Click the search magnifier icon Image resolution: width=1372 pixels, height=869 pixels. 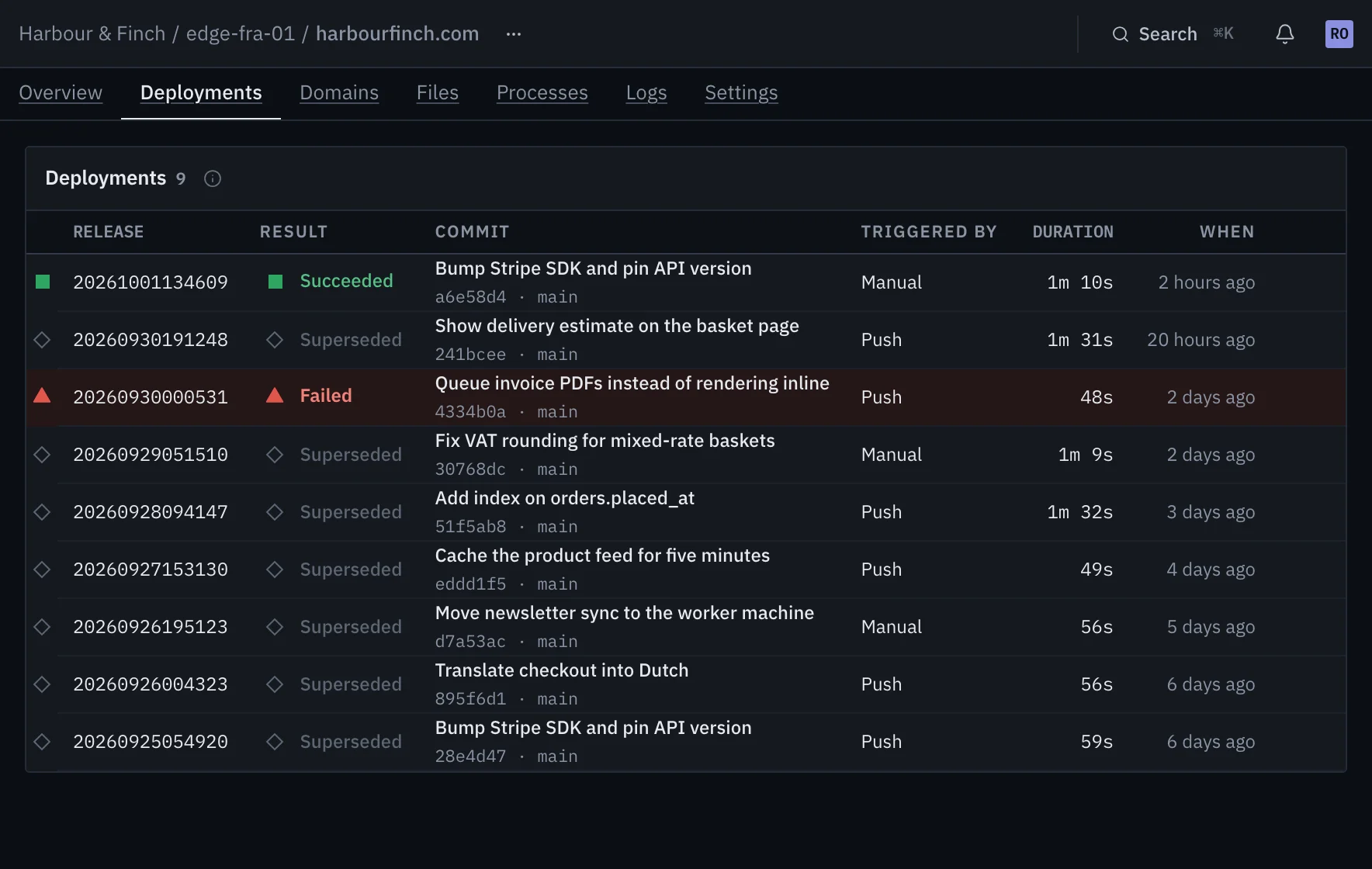coord(1120,34)
